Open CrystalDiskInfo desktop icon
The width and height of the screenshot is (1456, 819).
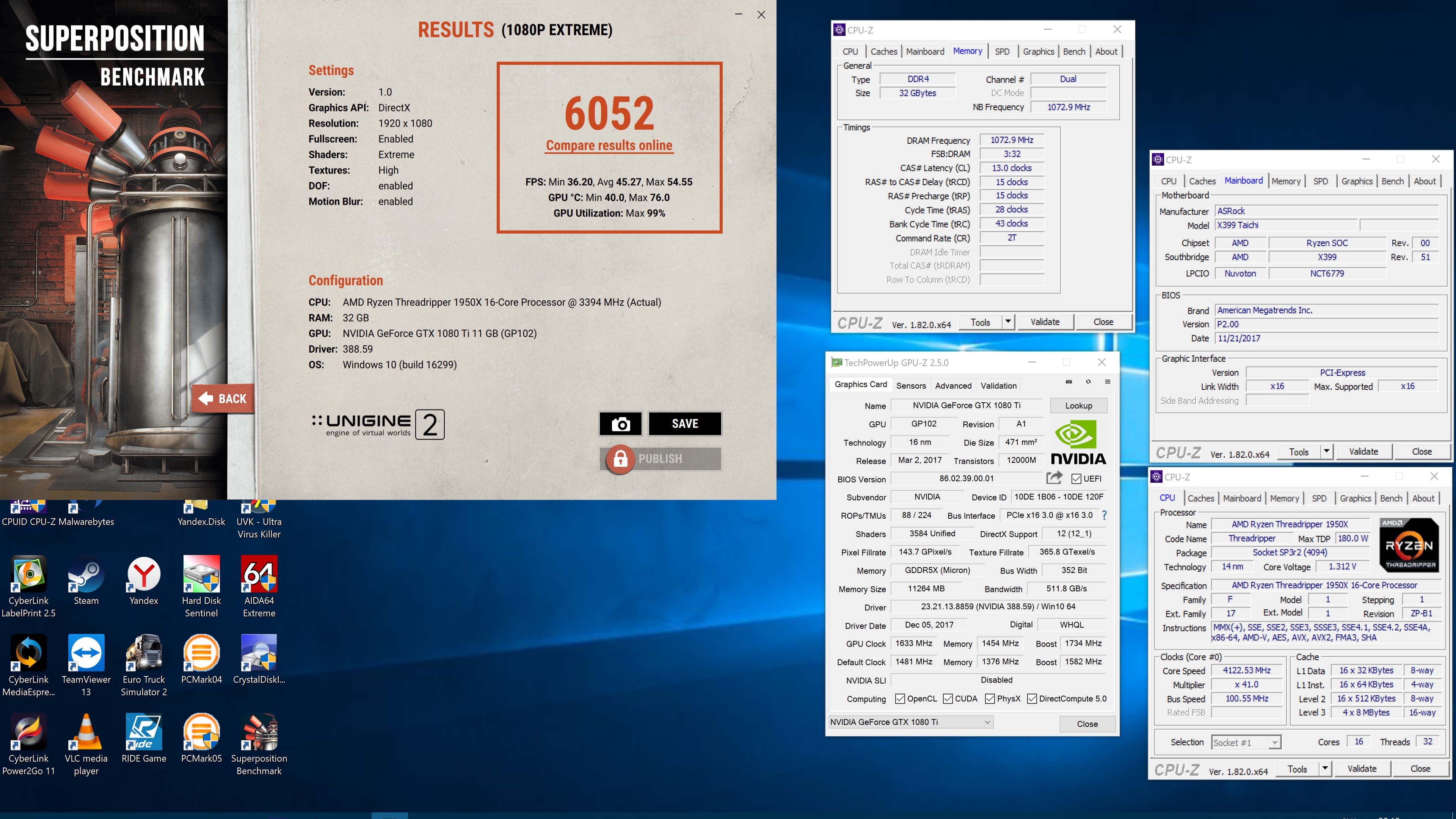(x=259, y=660)
